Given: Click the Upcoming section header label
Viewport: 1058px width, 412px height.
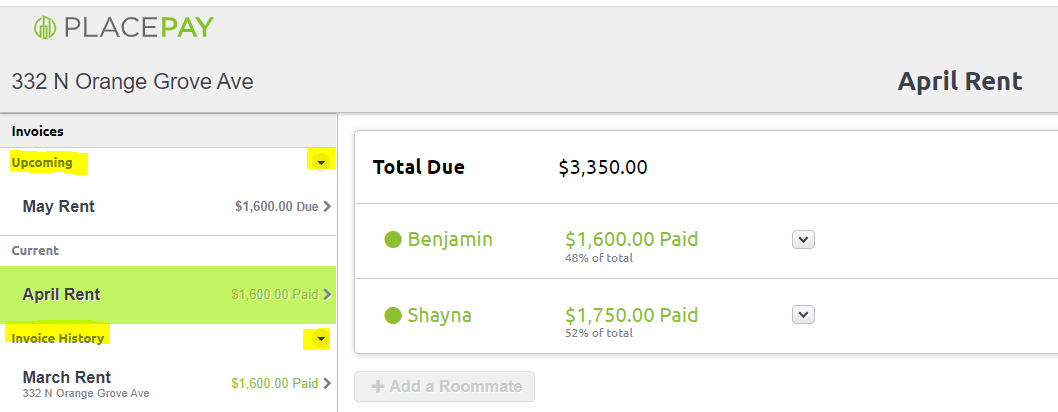Looking at the screenshot, I should click(x=42, y=163).
